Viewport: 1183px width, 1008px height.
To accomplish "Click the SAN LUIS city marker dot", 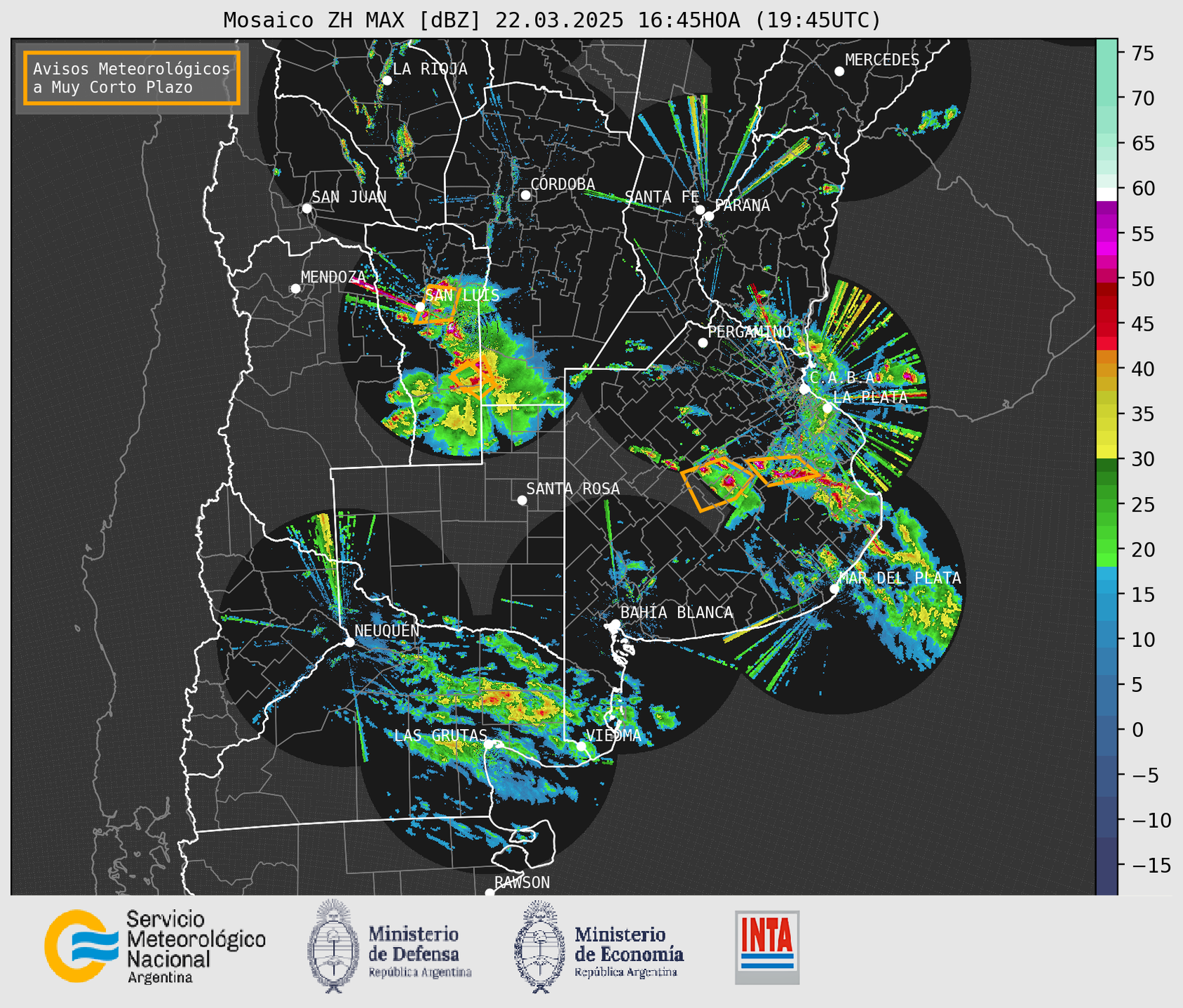I will (x=420, y=307).
